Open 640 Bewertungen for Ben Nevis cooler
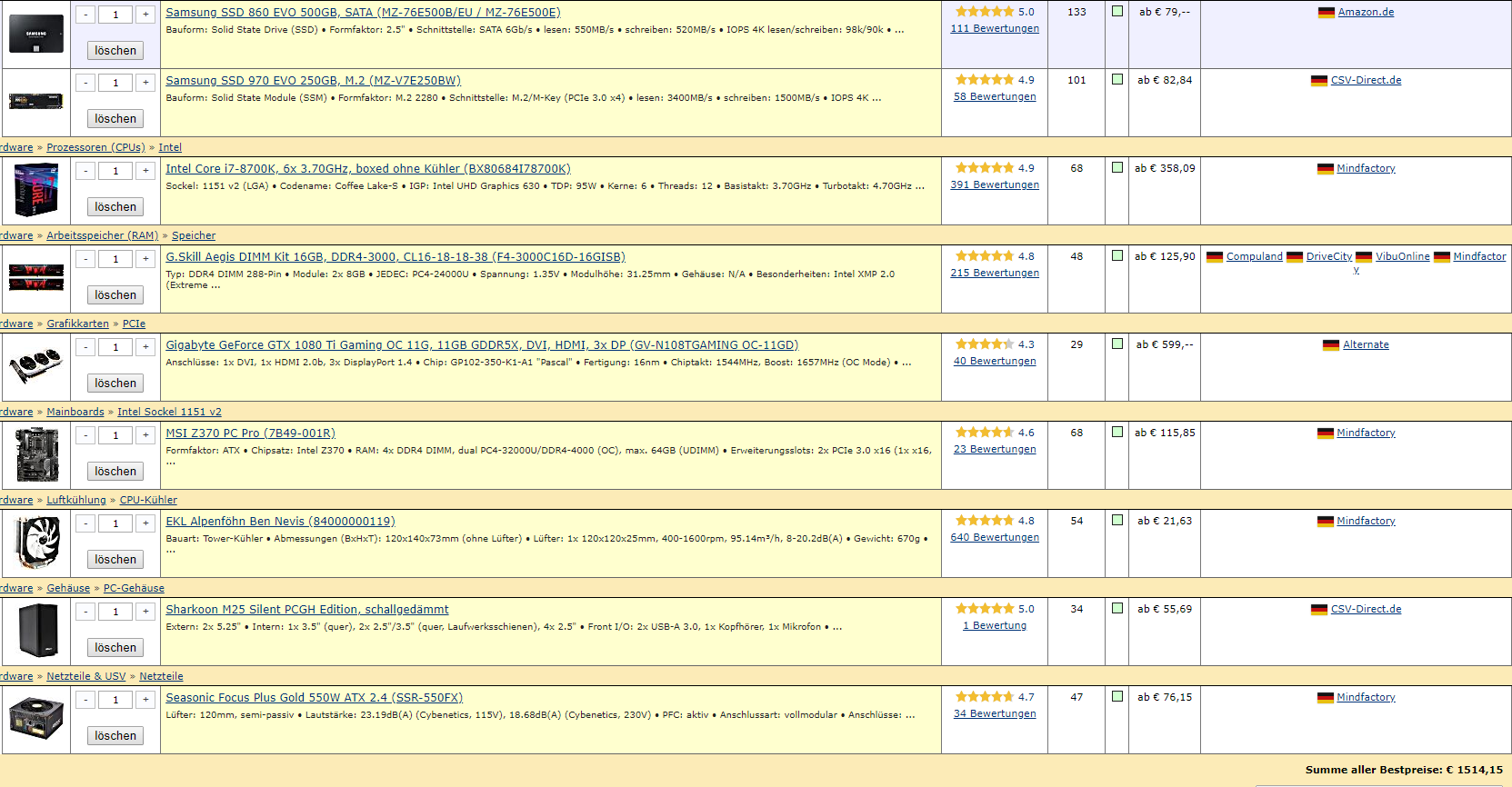Screen dimensions: 1512x787 click(x=995, y=537)
